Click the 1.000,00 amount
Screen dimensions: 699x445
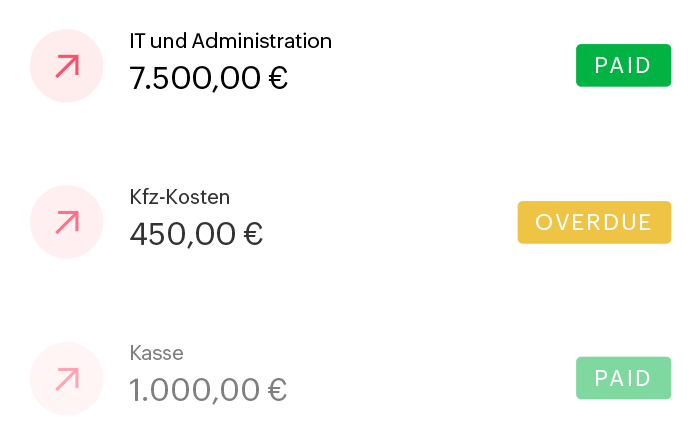[x=195, y=389]
